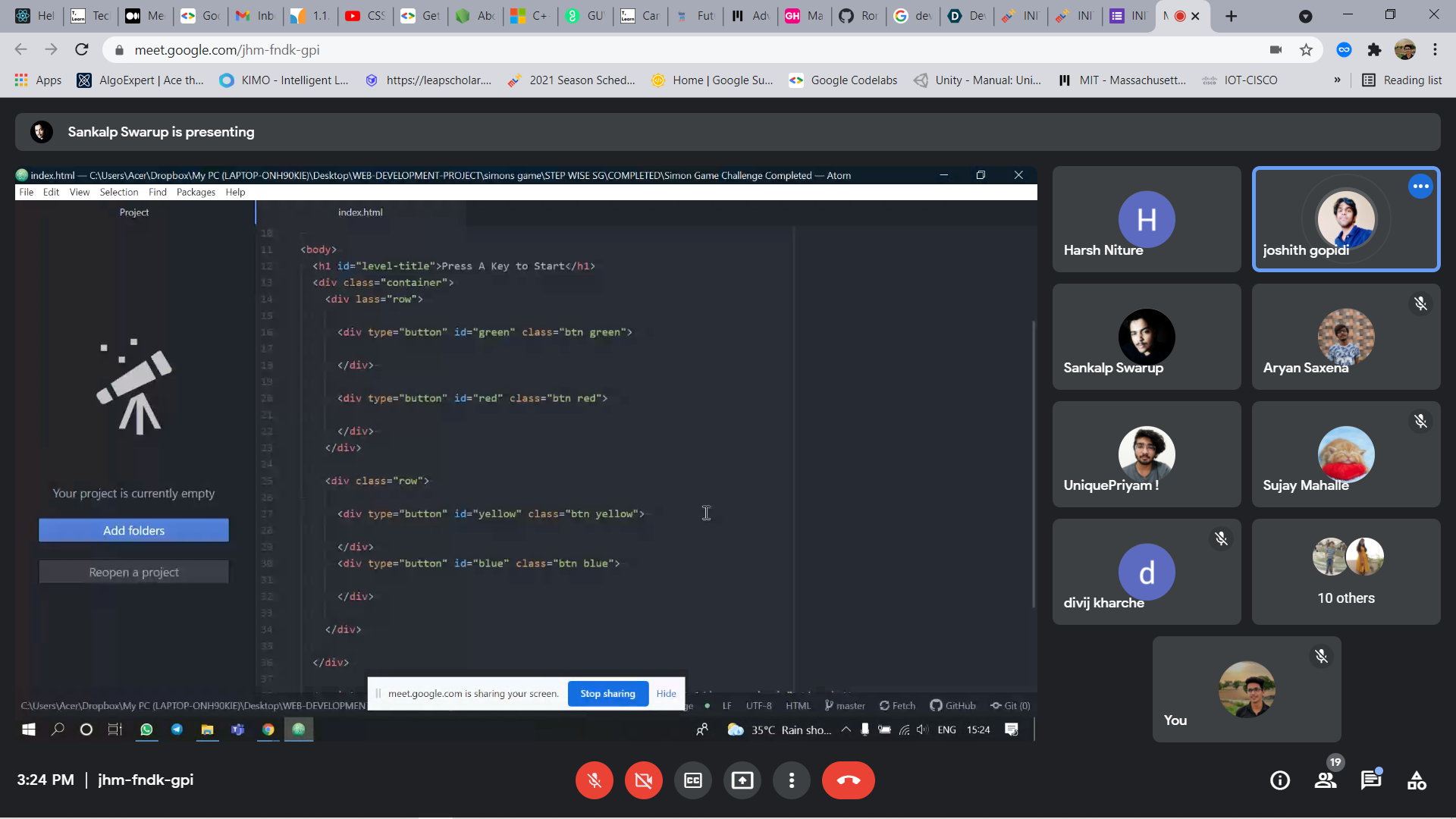The height and width of the screenshot is (819, 1456).
Task: Click the red leave call button
Action: (x=848, y=780)
